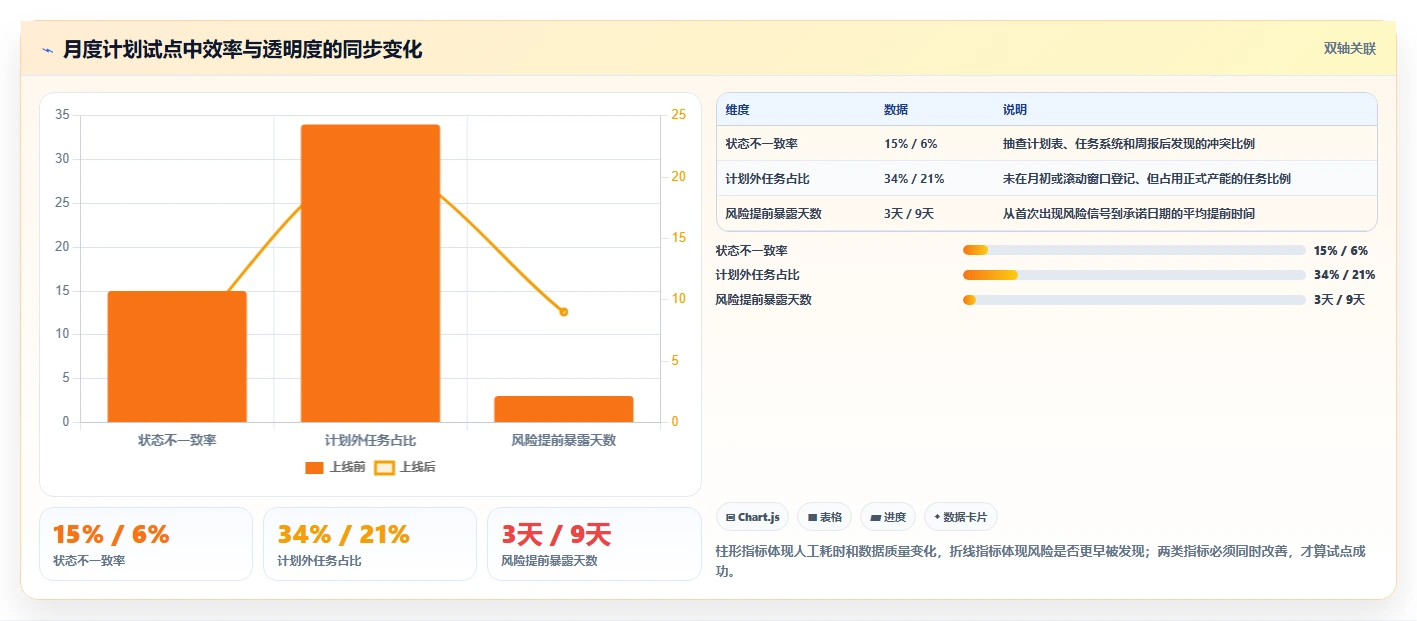Click the x-axis label 状态不一致率
This screenshot has height=621, width=1417.
tap(177, 440)
